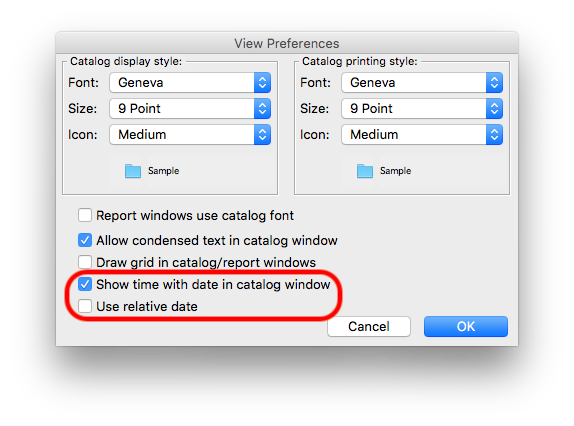Click the Sample label in display preview
This screenshot has width=574, height=426.
pos(164,171)
